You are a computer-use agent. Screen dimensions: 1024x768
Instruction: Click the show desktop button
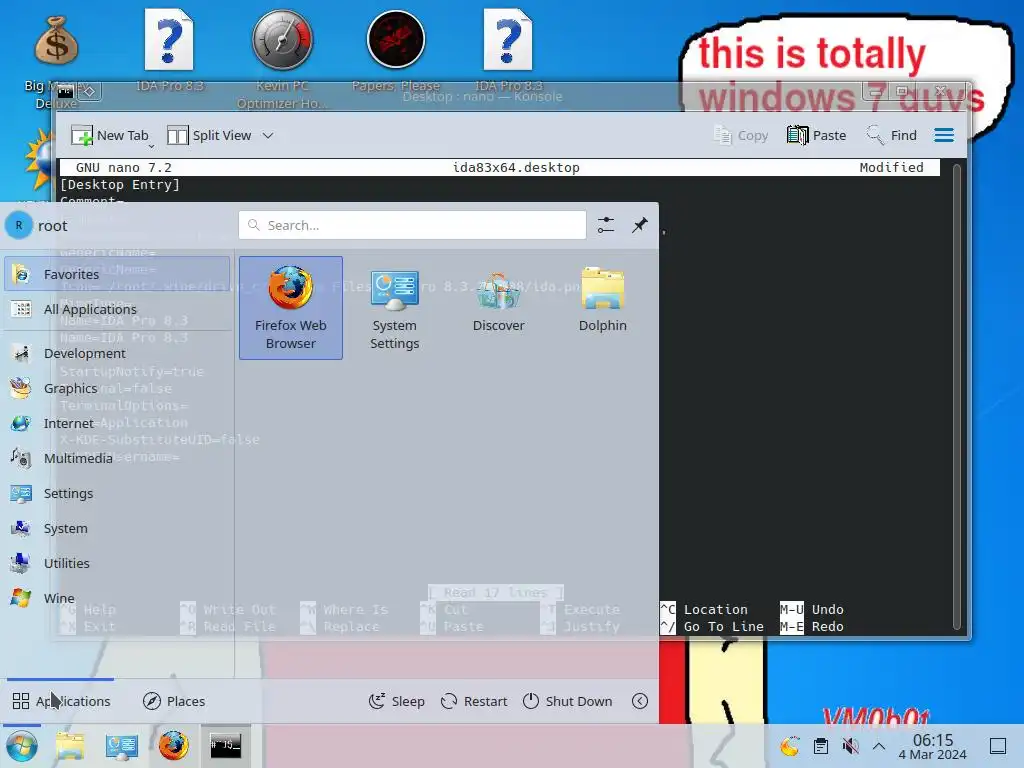coord(998,746)
